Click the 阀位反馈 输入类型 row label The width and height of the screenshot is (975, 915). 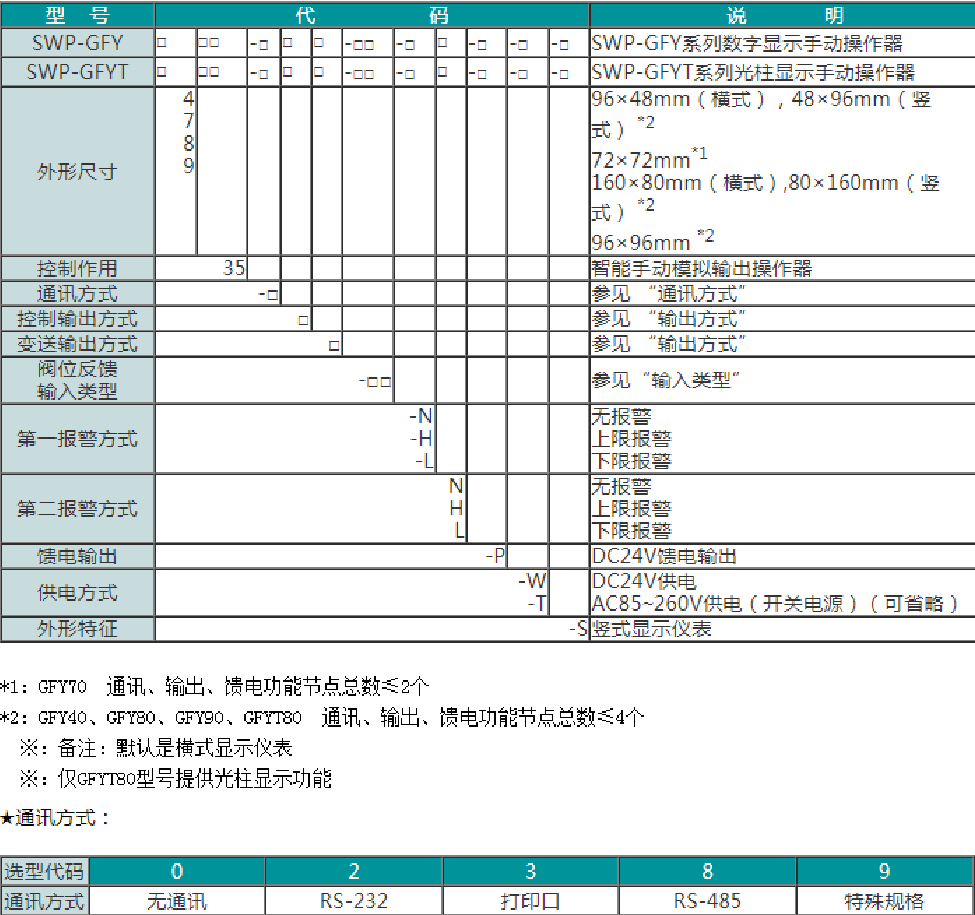(78, 380)
